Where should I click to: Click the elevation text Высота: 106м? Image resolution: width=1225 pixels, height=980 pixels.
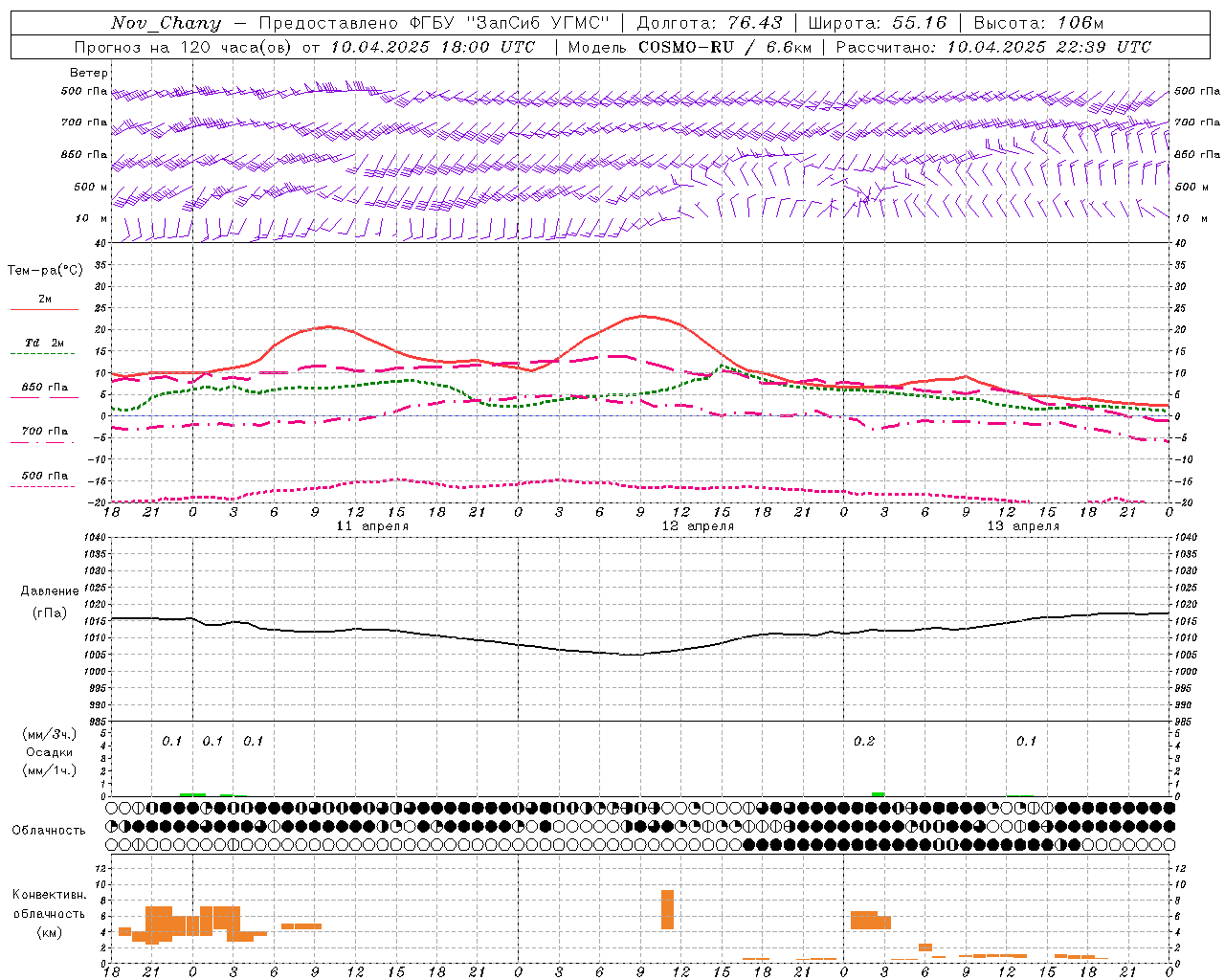1038,23
